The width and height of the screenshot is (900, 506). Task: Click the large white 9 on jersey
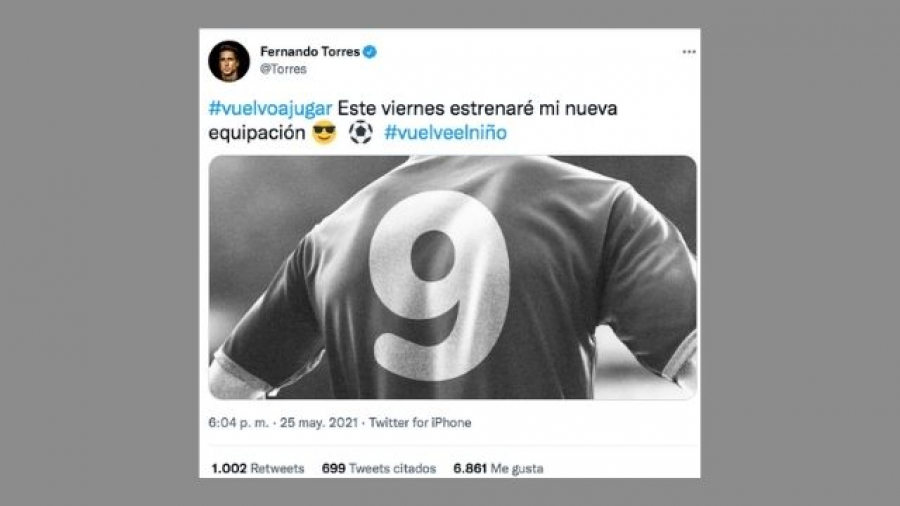click(439, 286)
